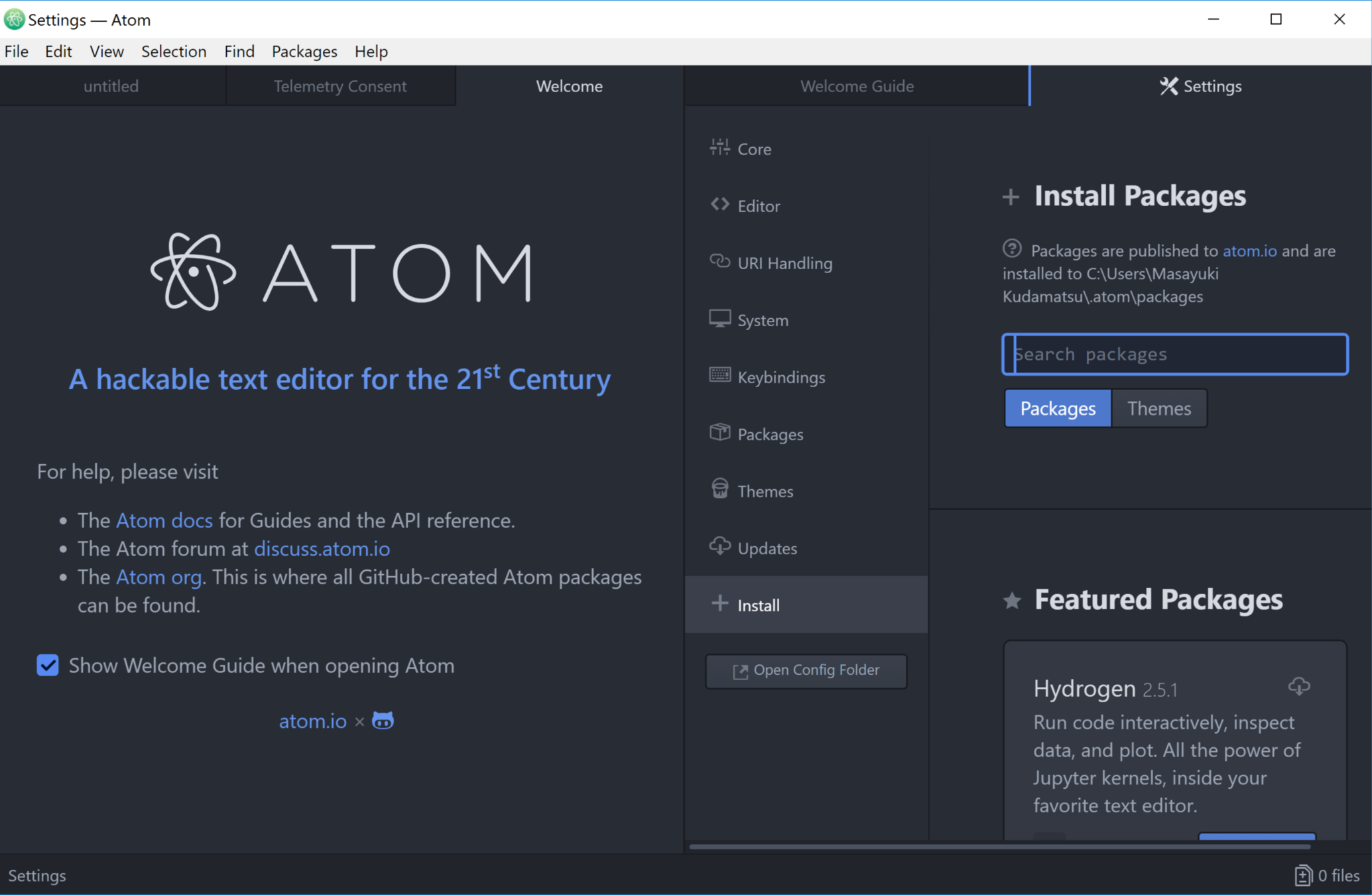Click the Editor code brackets icon
The height and width of the screenshot is (895, 1372).
click(x=719, y=204)
